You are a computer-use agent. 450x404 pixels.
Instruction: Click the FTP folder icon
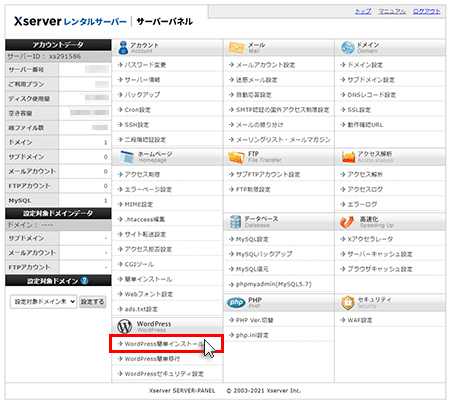(x=236, y=157)
